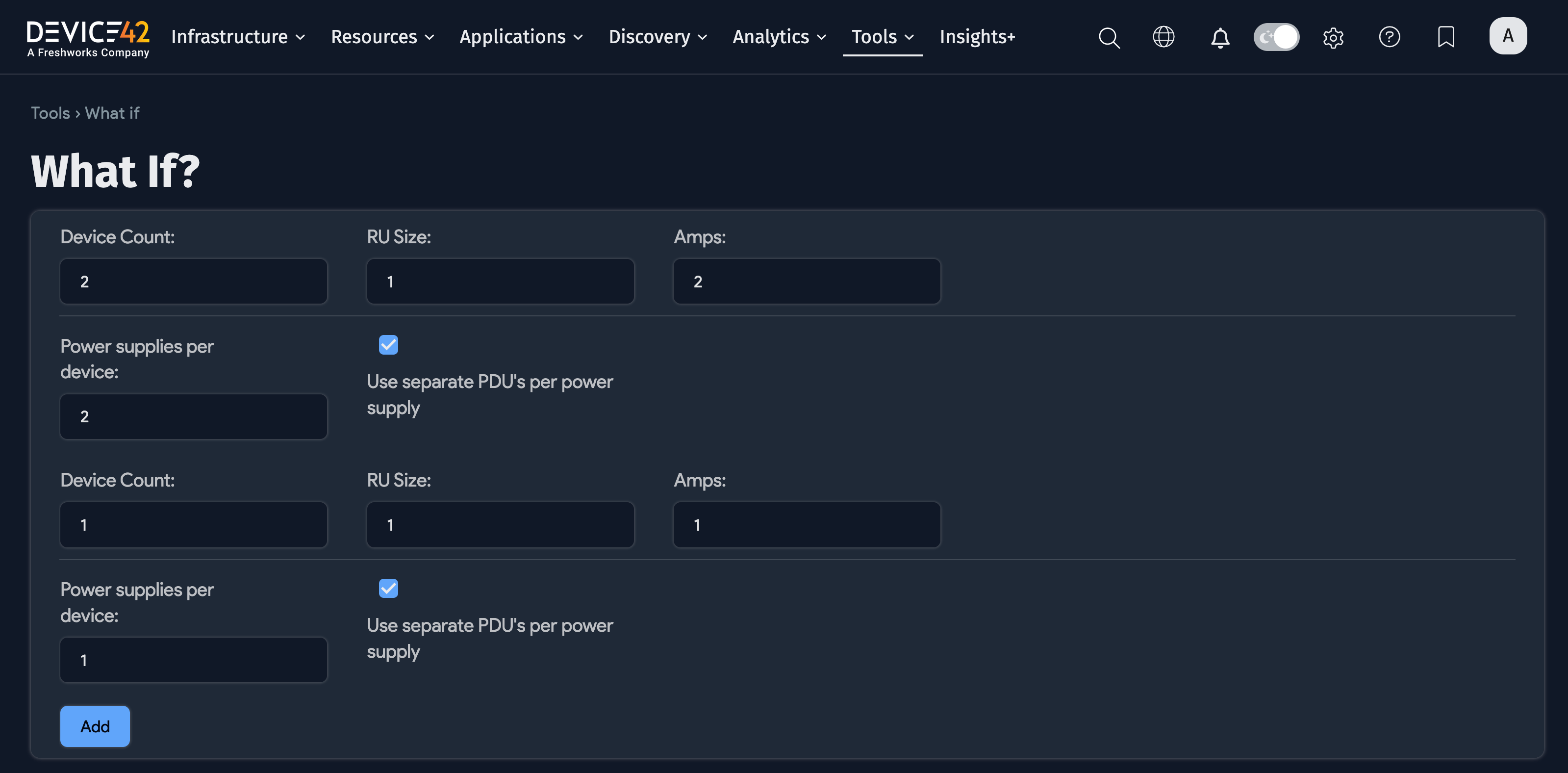
Task: Uncheck the second Use separate PDU's checkbox
Action: (388, 589)
